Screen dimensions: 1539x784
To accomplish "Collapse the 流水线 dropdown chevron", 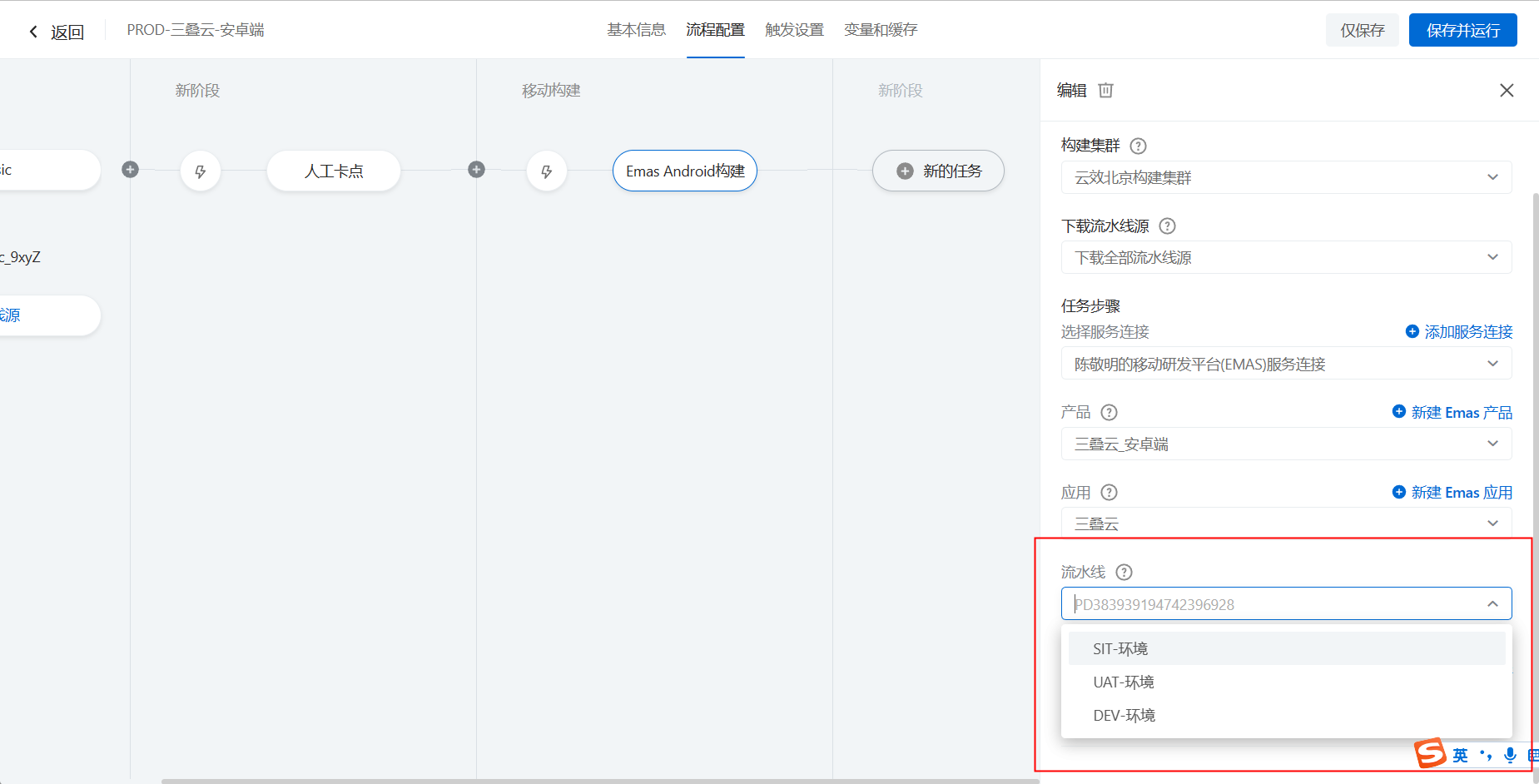I will click(1492, 604).
